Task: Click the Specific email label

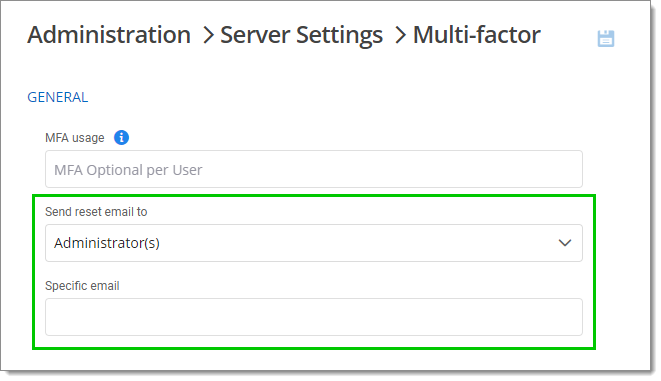Action: [x=82, y=286]
